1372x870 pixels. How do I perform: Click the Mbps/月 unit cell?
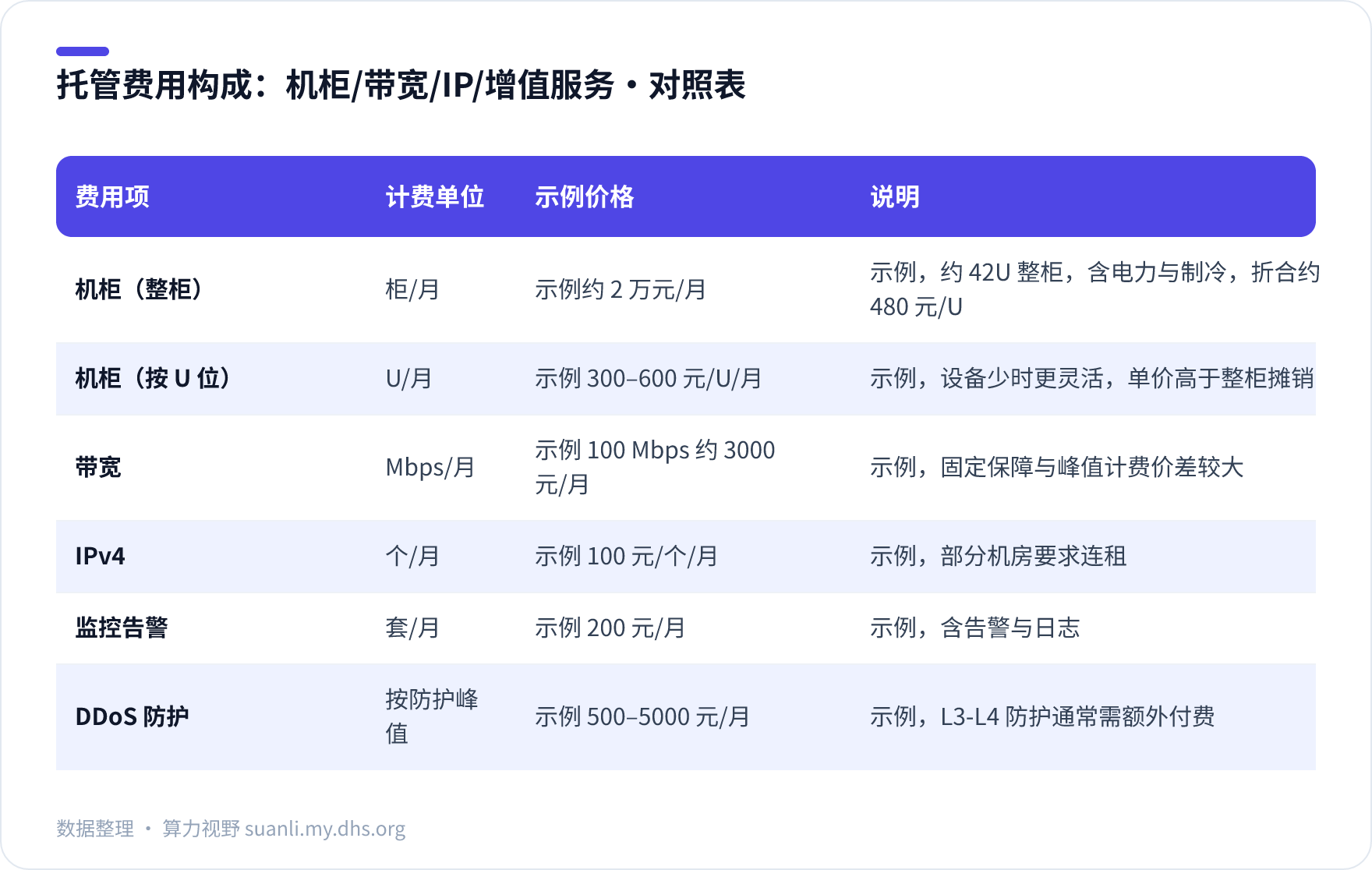pyautogui.click(x=430, y=467)
